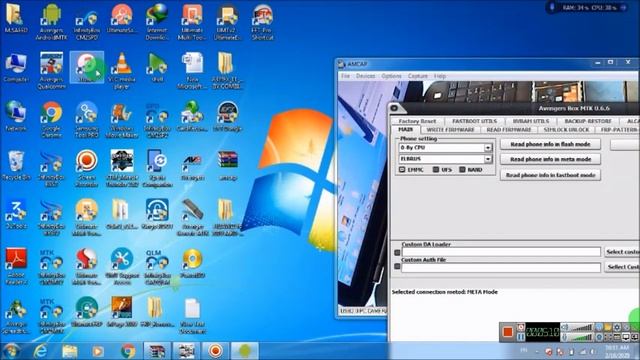Click Read phone info in fastboot mode

(550, 175)
